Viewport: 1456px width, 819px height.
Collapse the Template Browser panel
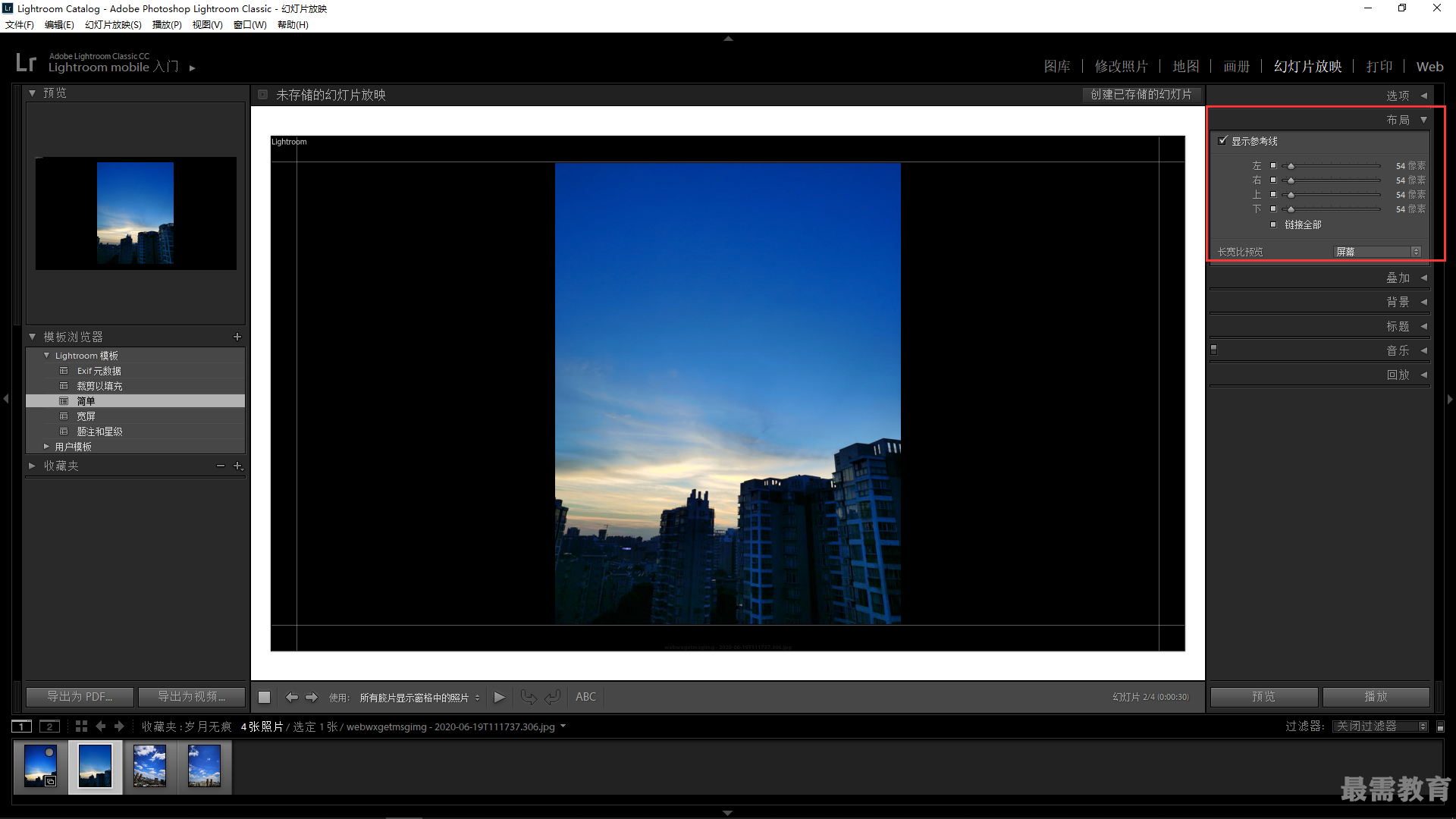coord(33,337)
